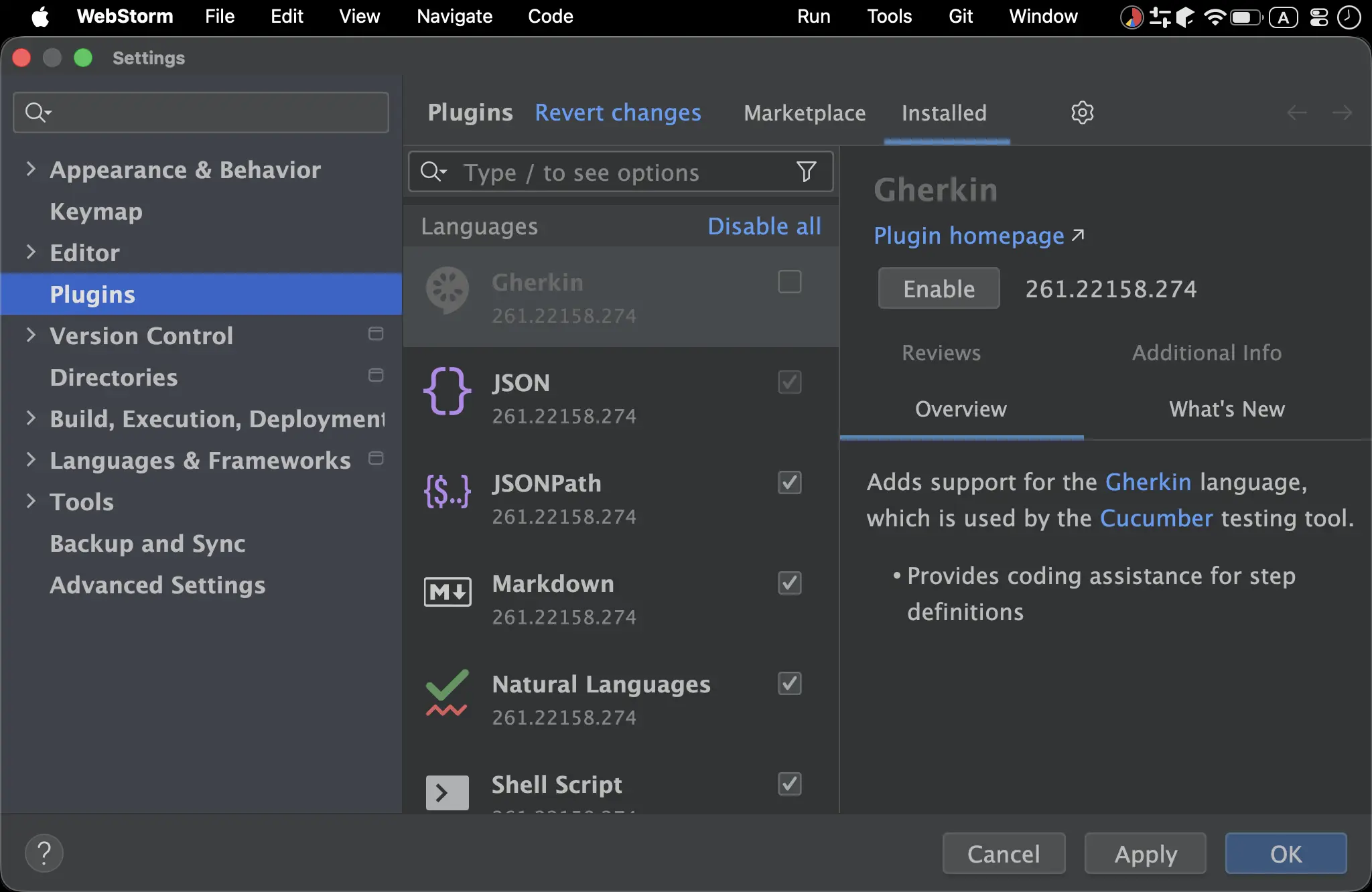Open the Cucumber testing tool link
The image size is (1372, 892).
coord(1156,518)
